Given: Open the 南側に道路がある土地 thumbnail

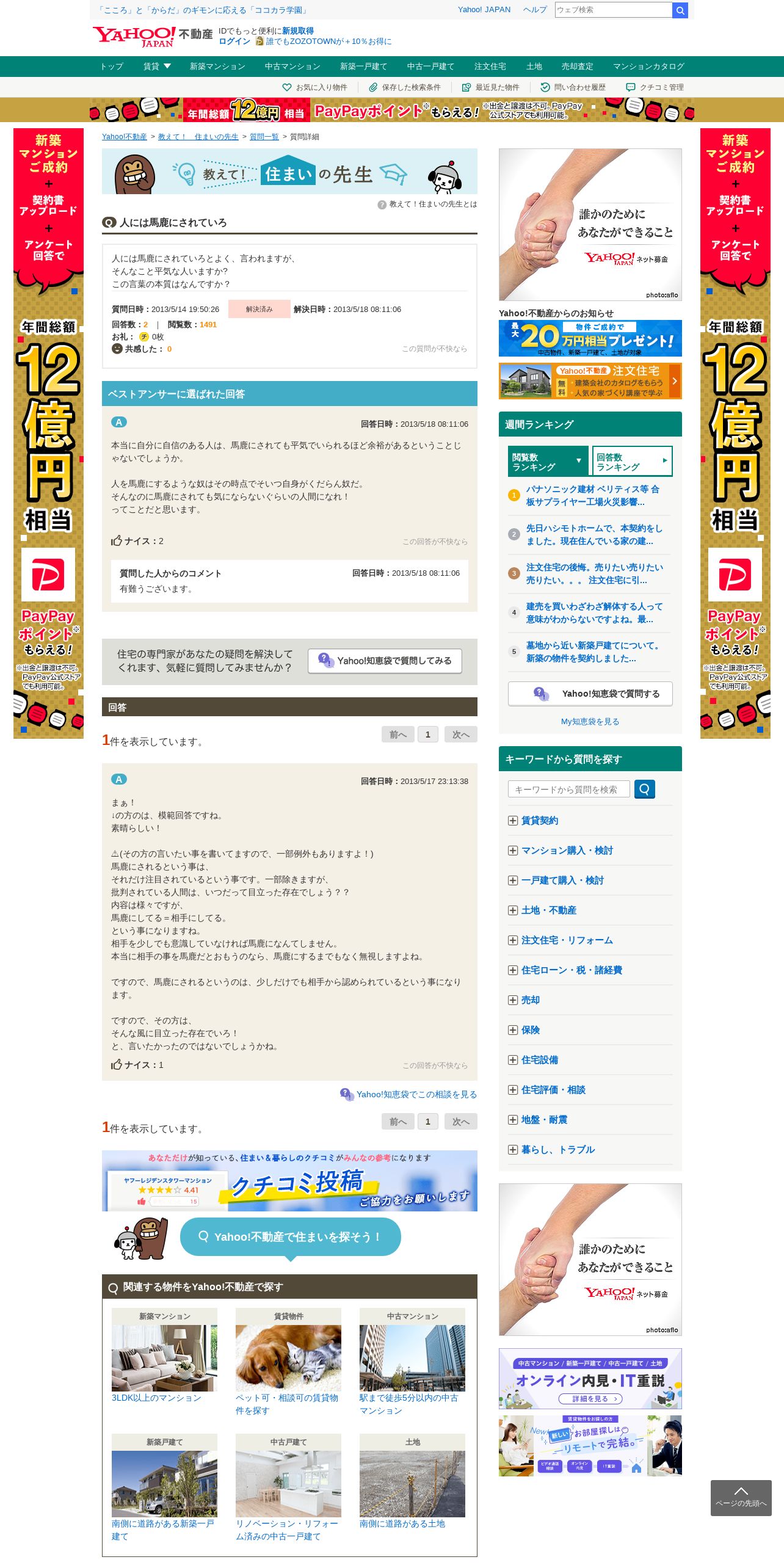Looking at the screenshot, I should [412, 1484].
